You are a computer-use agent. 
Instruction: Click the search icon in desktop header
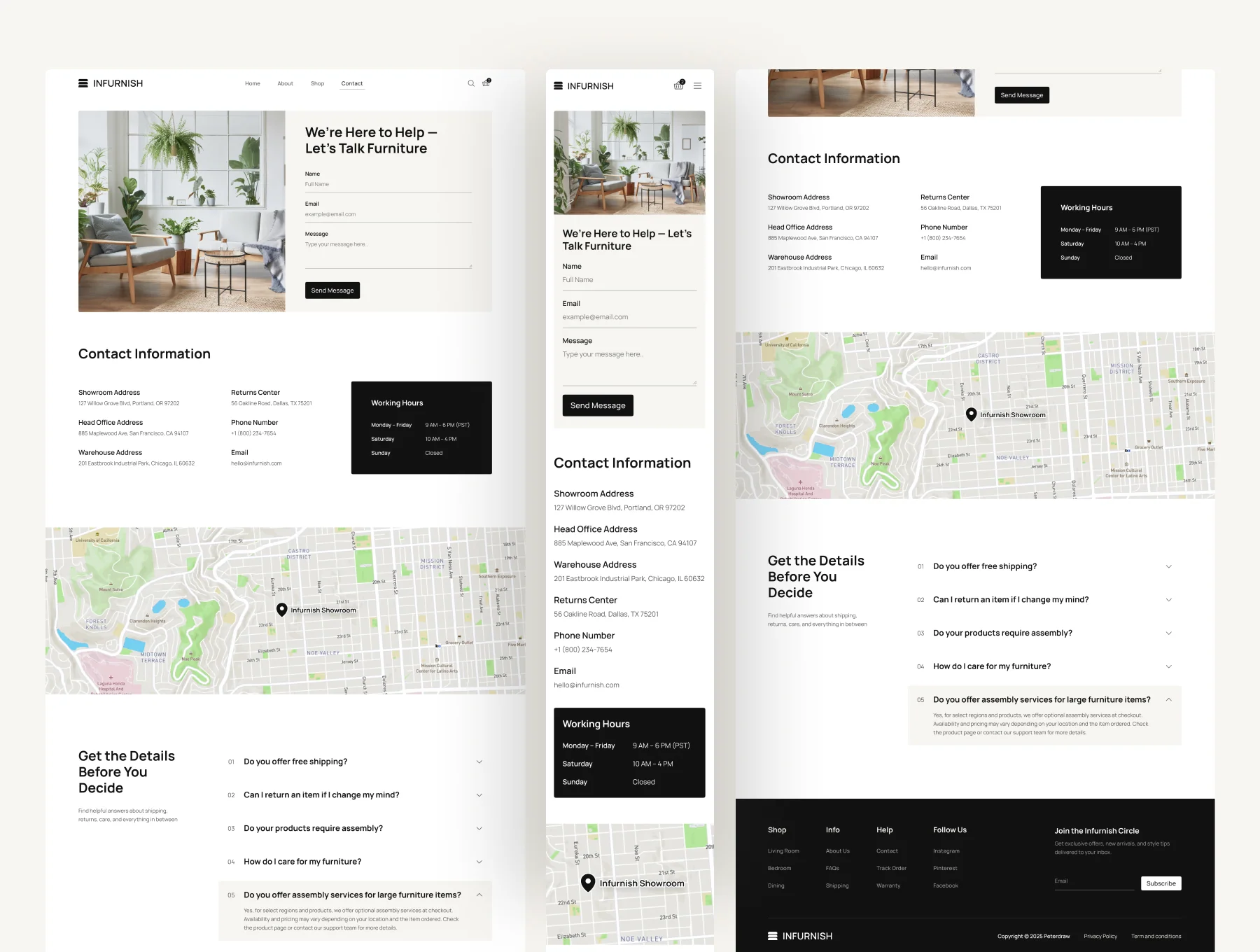(x=471, y=83)
